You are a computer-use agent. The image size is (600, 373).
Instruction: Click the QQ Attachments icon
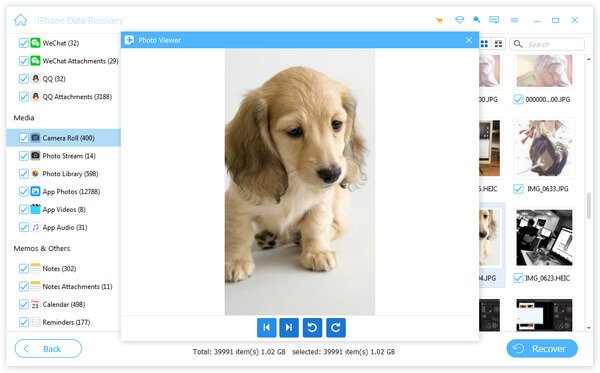35,96
